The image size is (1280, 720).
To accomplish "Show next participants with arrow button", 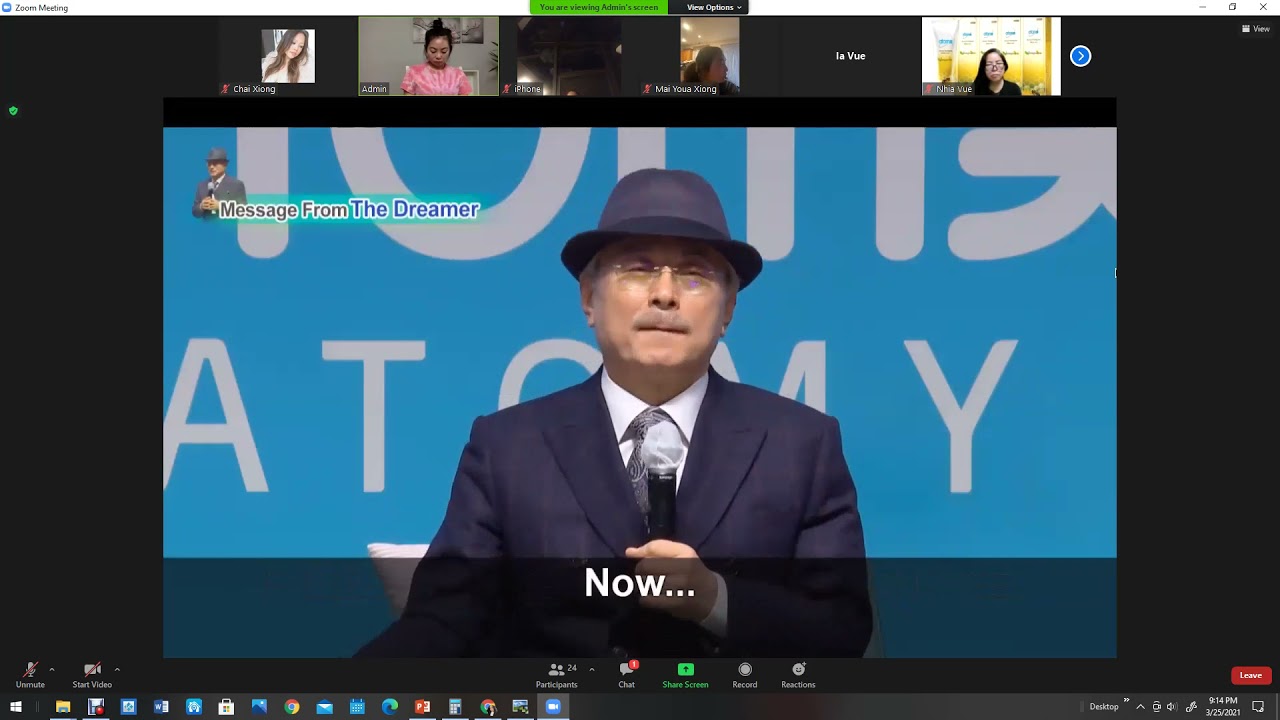I will pos(1080,56).
